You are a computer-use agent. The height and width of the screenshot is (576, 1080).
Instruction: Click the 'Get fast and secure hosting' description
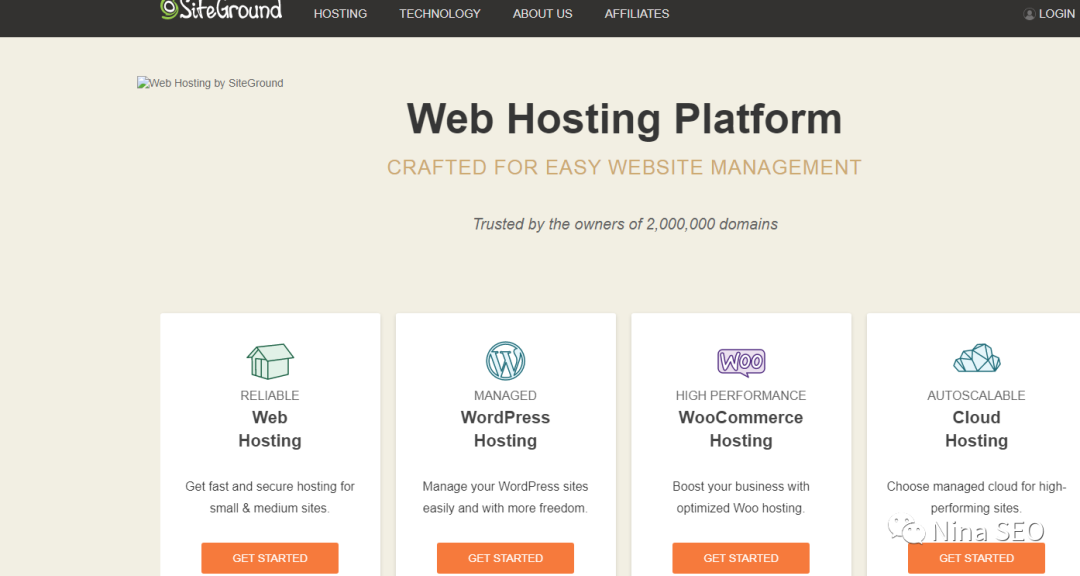[x=270, y=497]
